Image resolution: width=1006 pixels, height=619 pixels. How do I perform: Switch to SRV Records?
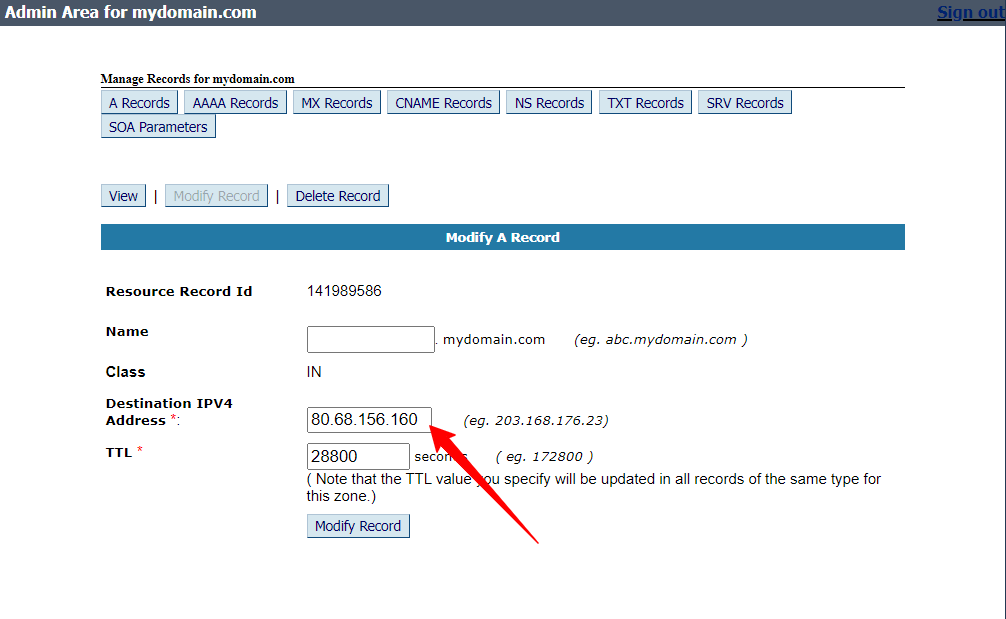point(745,103)
